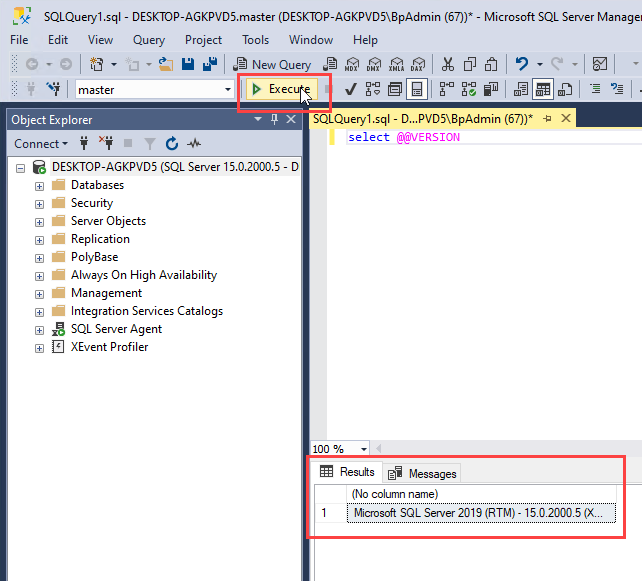Open the Connect dropdown in Object Explorer
This screenshot has height=581, width=642.
[41, 144]
